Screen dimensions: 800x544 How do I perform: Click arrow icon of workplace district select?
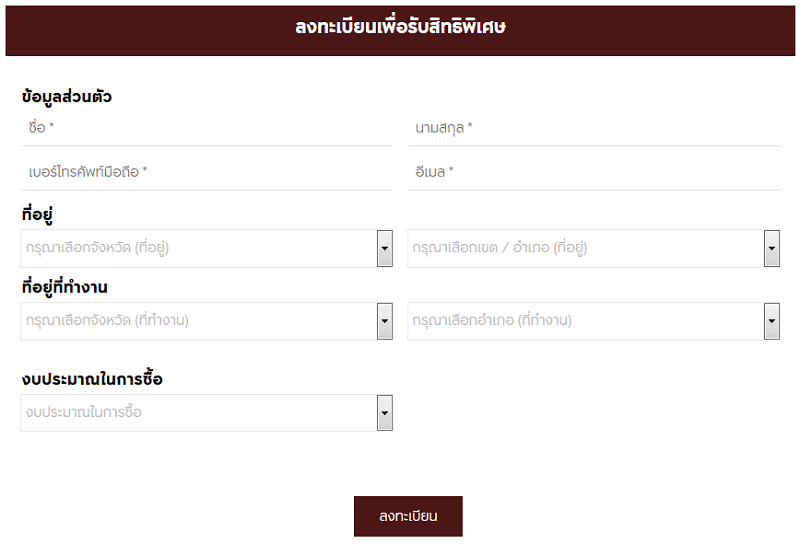tap(771, 322)
